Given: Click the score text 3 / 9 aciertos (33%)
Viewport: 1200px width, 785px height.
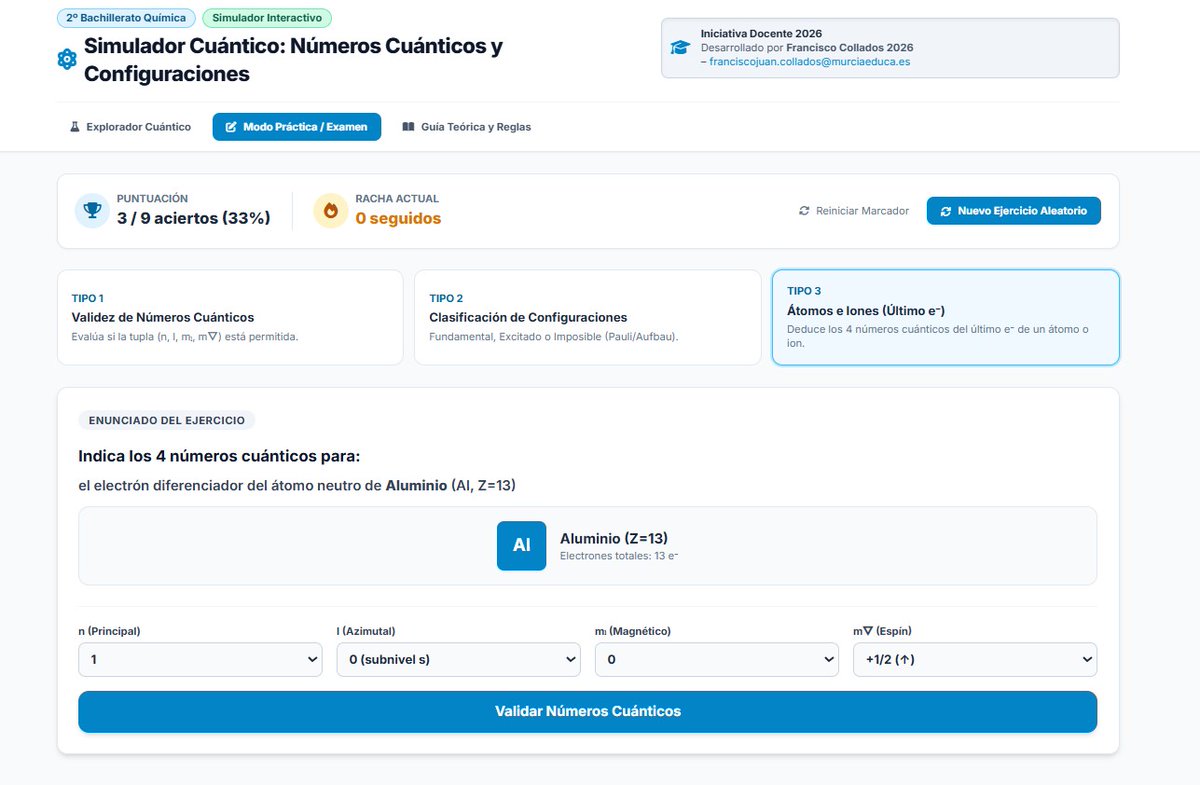Looking at the screenshot, I should [x=194, y=218].
